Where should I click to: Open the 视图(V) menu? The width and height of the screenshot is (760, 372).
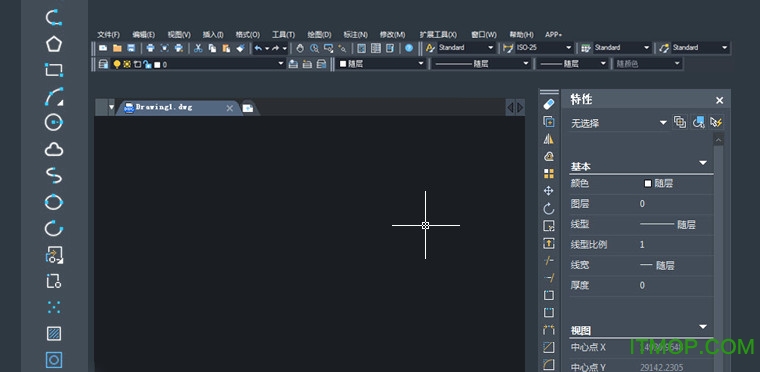pos(179,34)
